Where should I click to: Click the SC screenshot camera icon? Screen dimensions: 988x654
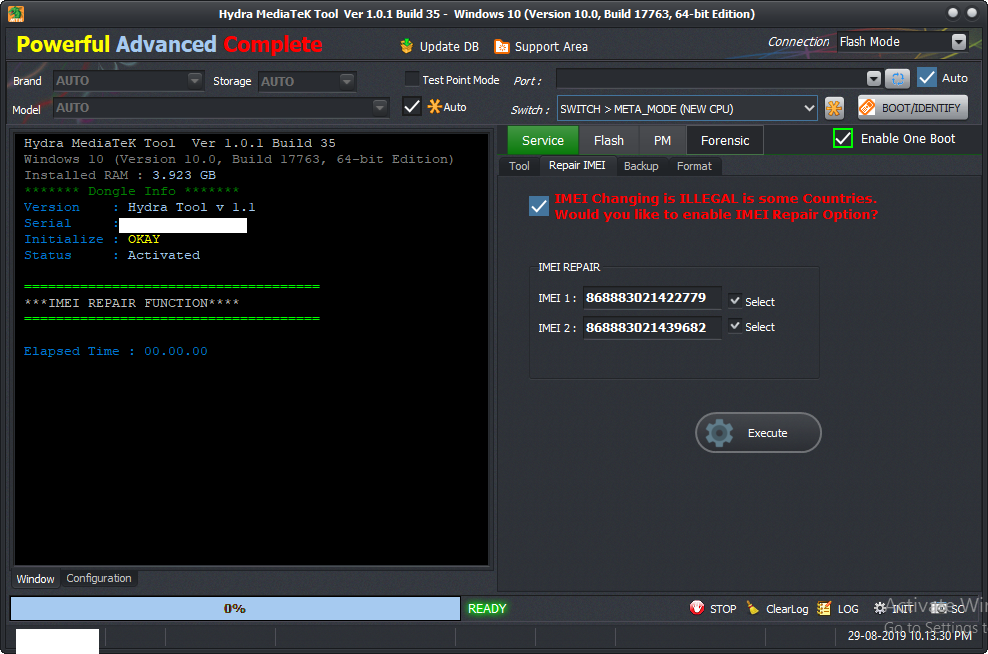[x=938, y=608]
